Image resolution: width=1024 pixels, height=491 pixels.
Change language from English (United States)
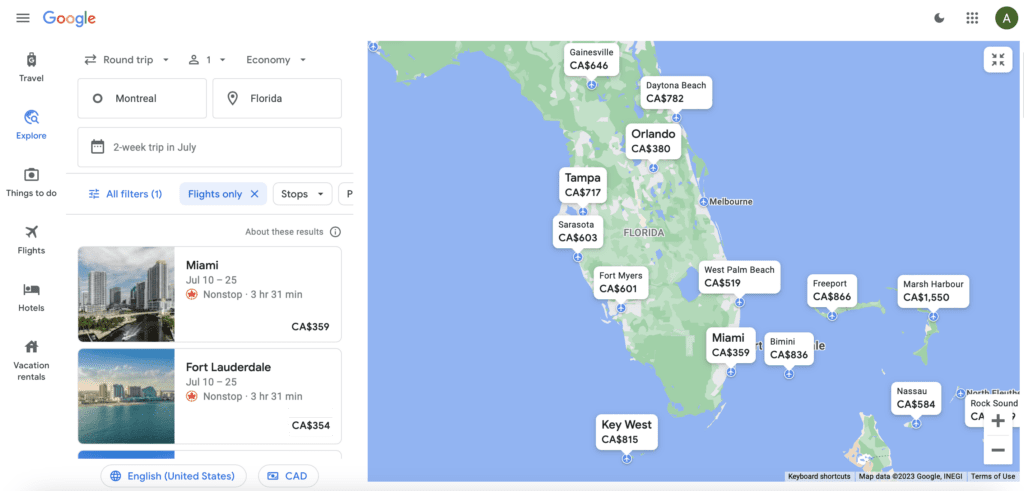(x=173, y=476)
